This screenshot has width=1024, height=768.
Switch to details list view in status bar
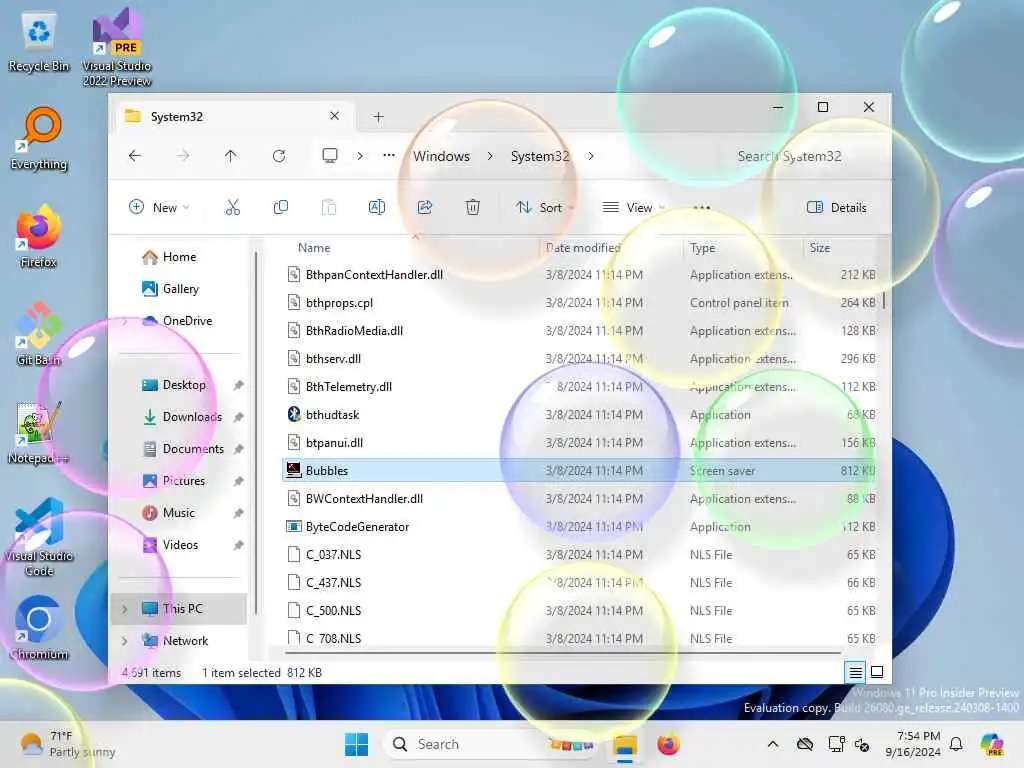[x=856, y=672]
